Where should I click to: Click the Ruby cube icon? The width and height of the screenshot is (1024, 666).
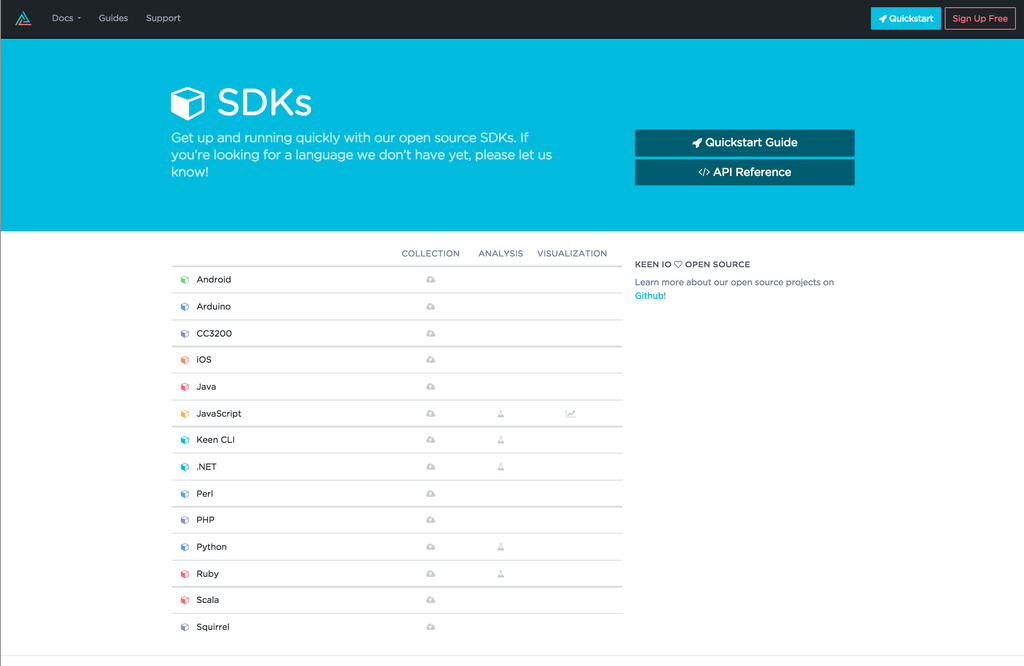[185, 574]
